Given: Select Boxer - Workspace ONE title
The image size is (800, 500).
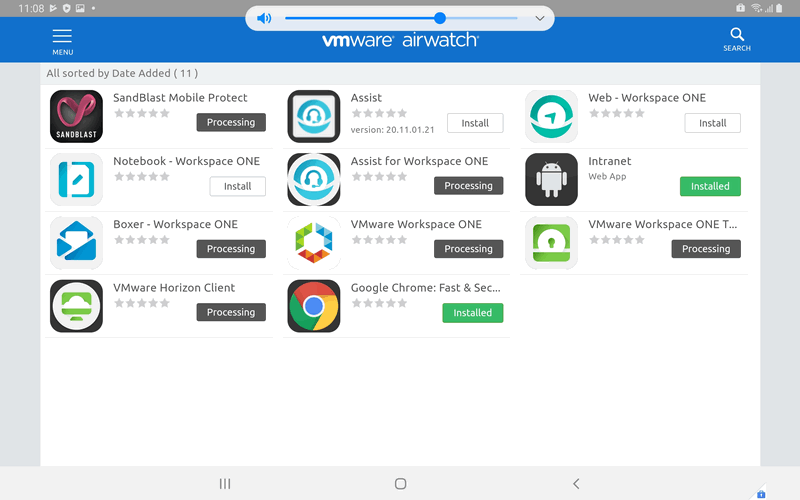Looking at the screenshot, I should pyautogui.click(x=176, y=224).
